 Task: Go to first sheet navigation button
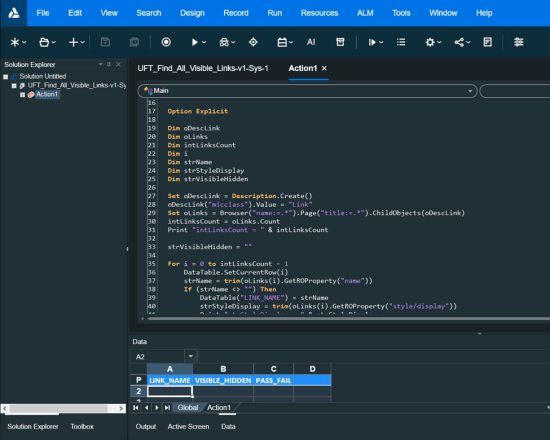[135, 407]
